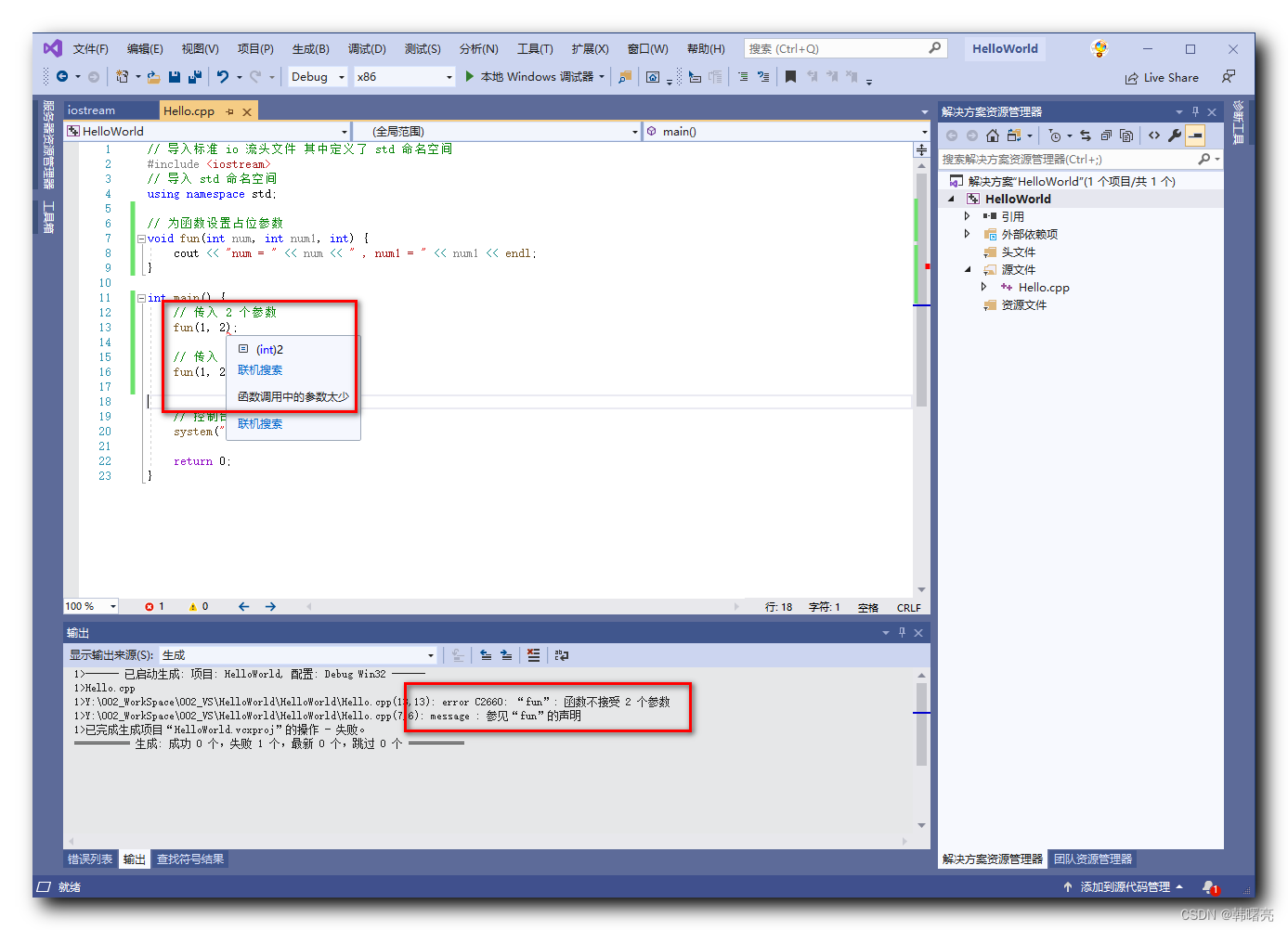
Task: Click the bookmark icon in toolbar
Action: 790,77
